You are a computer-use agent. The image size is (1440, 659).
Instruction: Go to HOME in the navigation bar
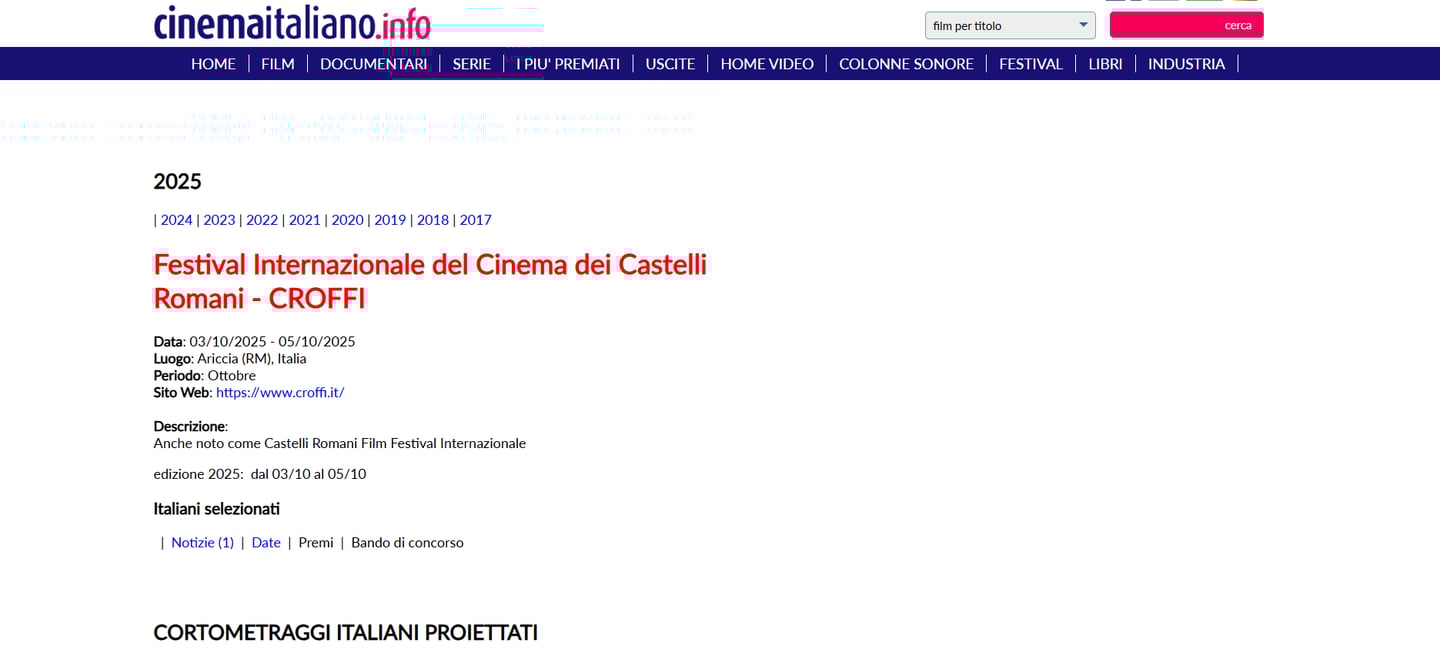click(x=213, y=64)
